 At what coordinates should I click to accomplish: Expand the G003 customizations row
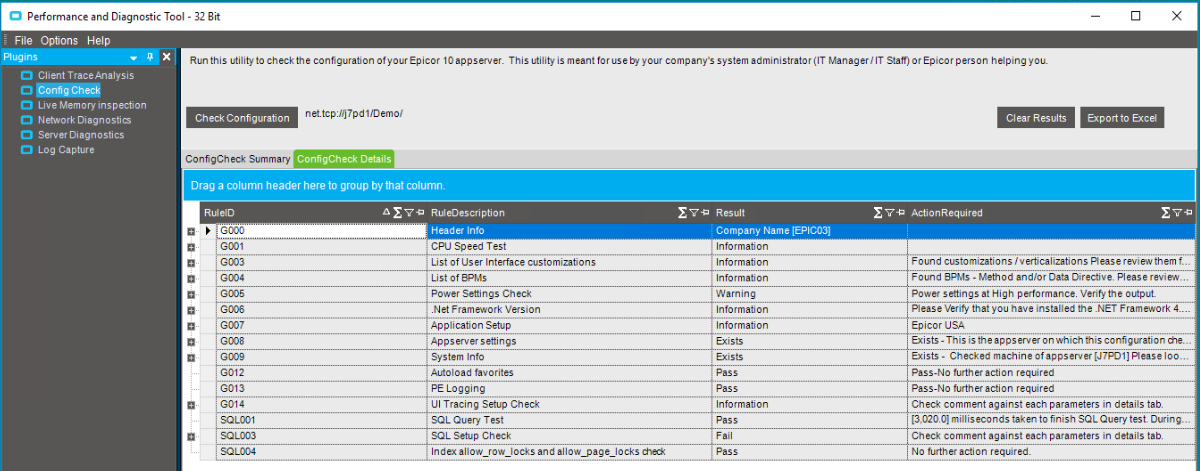click(190, 263)
